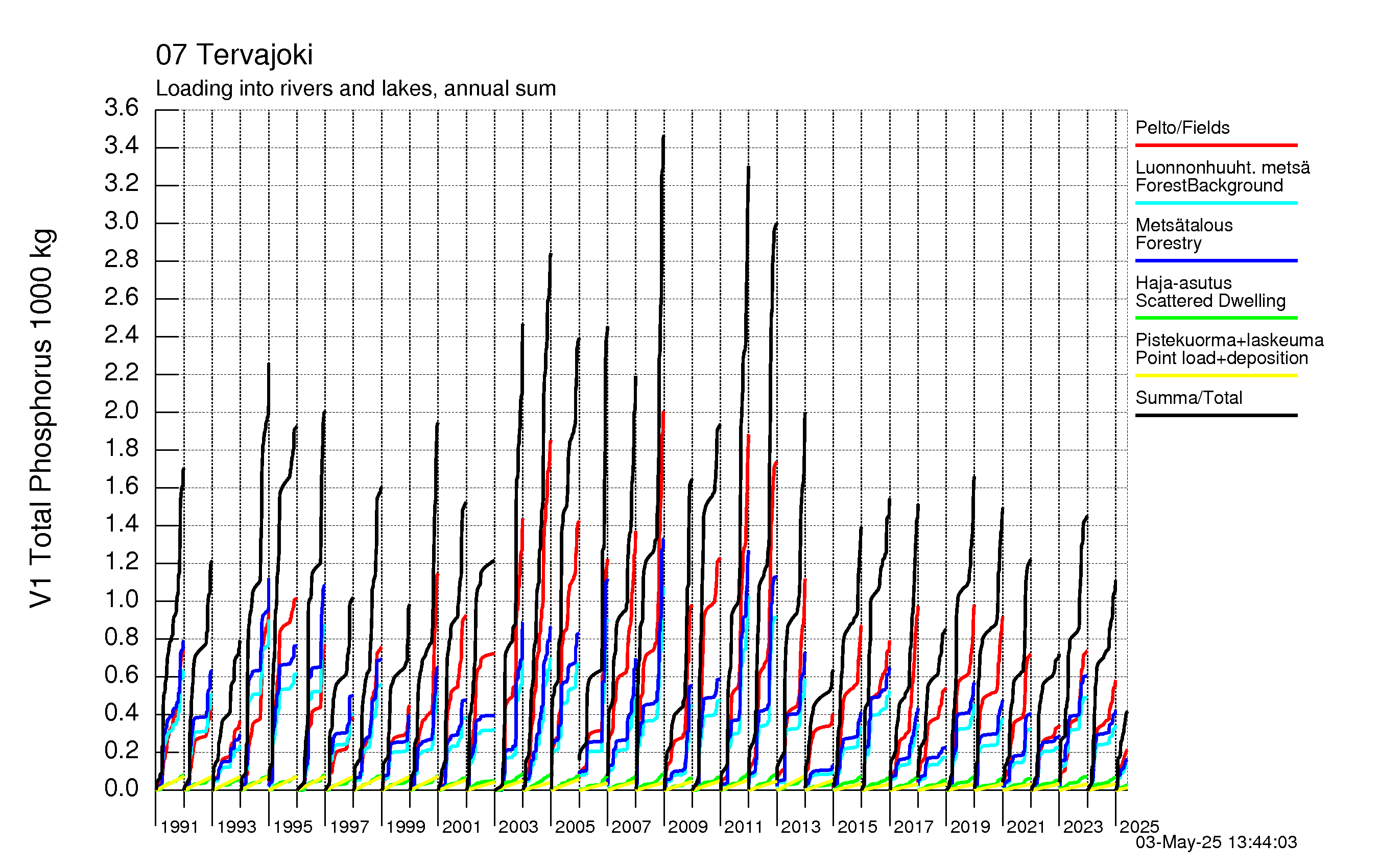Click the chart title '07 Tervajoki'
The width and height of the screenshot is (1379, 868).
[x=234, y=55]
